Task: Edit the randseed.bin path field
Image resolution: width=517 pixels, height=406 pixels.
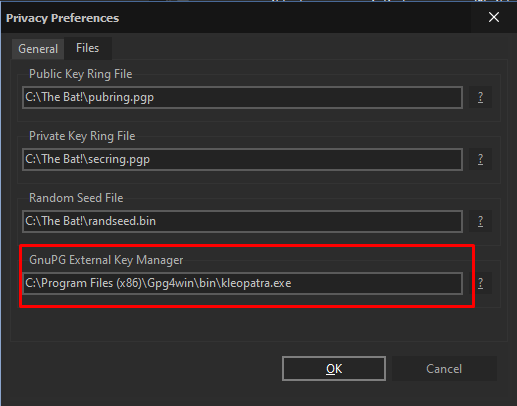Action: (x=242, y=221)
